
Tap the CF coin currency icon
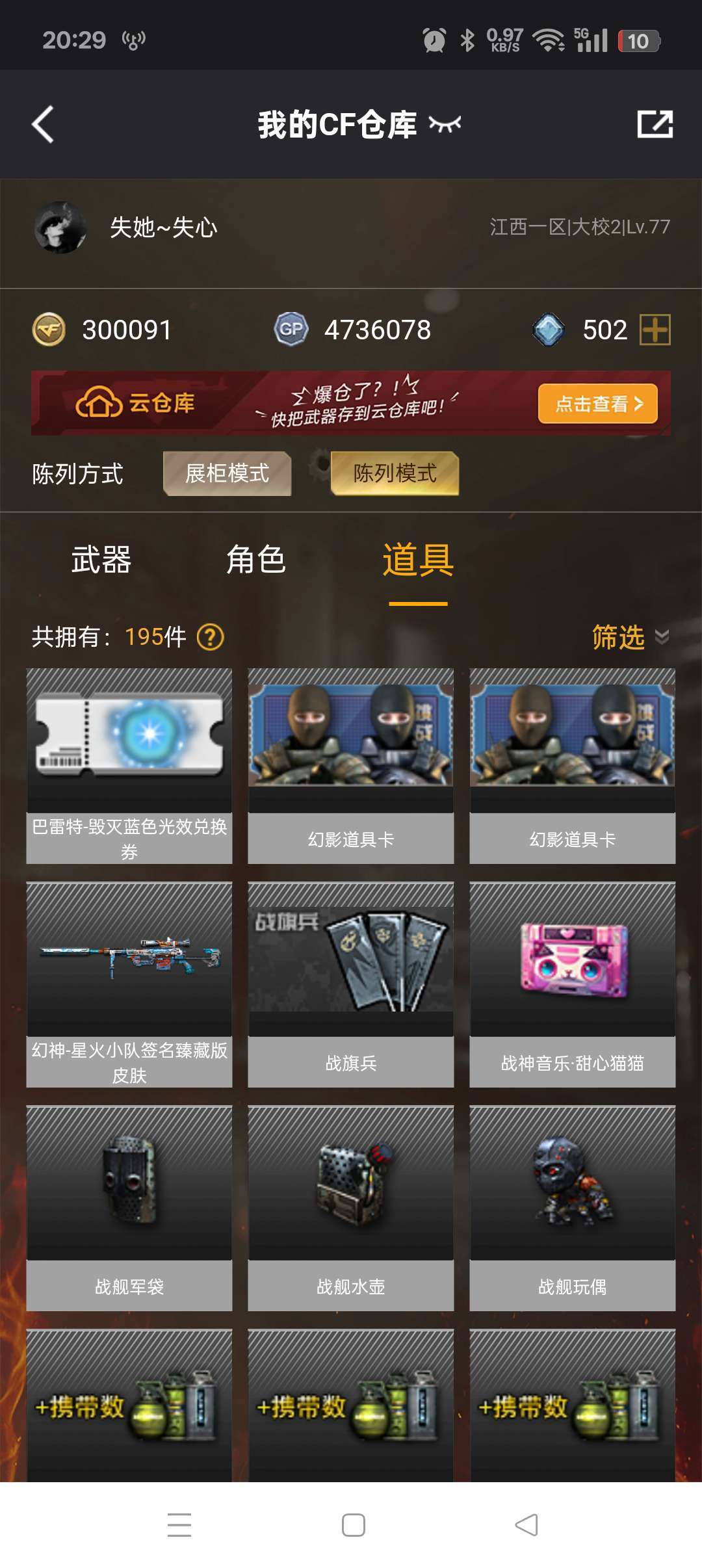(49, 330)
